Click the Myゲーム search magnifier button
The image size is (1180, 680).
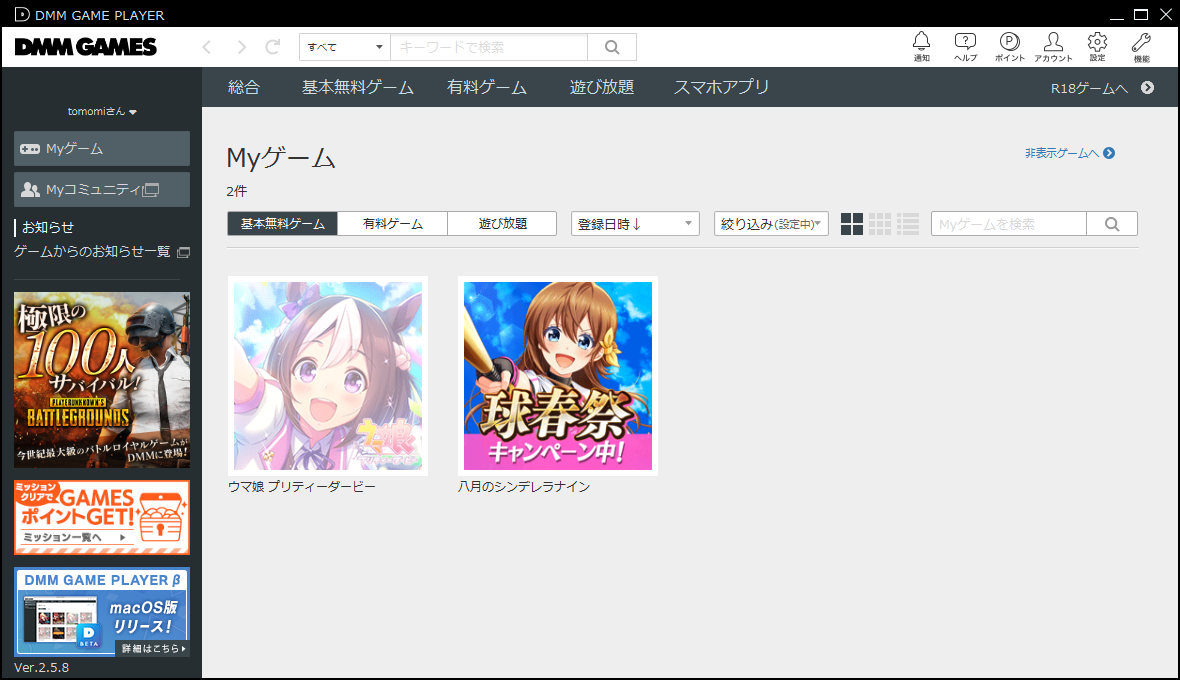[x=1112, y=224]
